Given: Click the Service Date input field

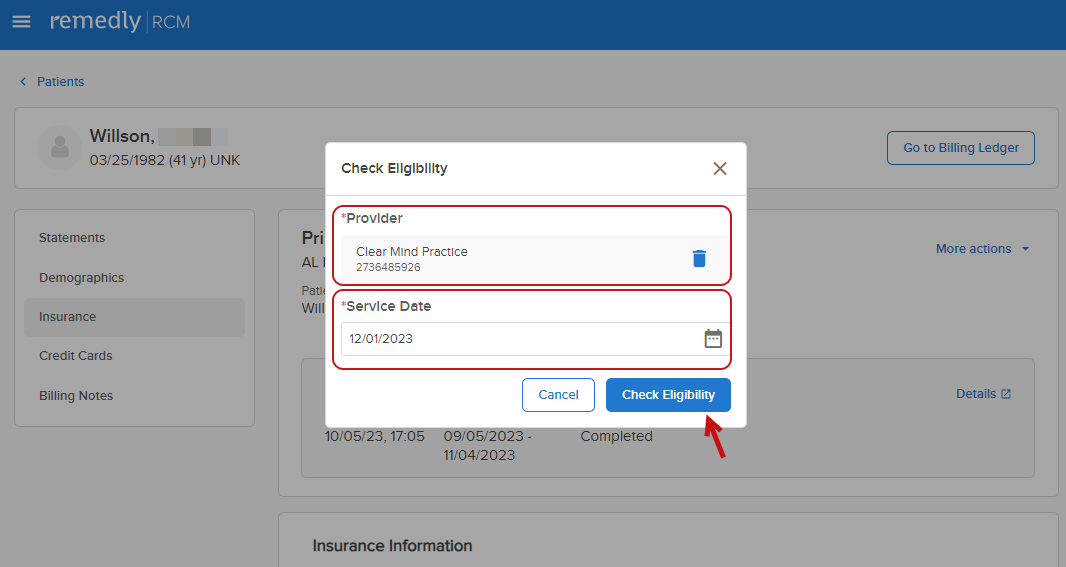Looking at the screenshot, I should tap(534, 339).
